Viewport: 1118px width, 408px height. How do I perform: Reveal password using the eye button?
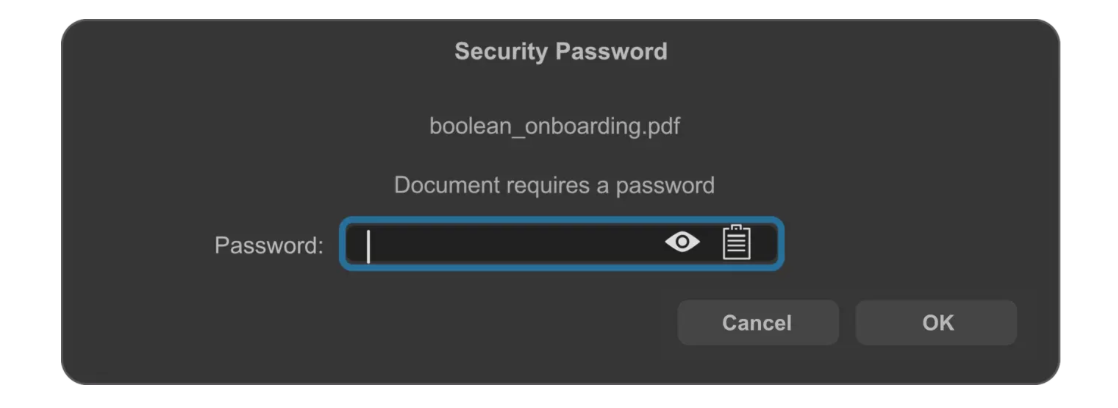pos(683,243)
